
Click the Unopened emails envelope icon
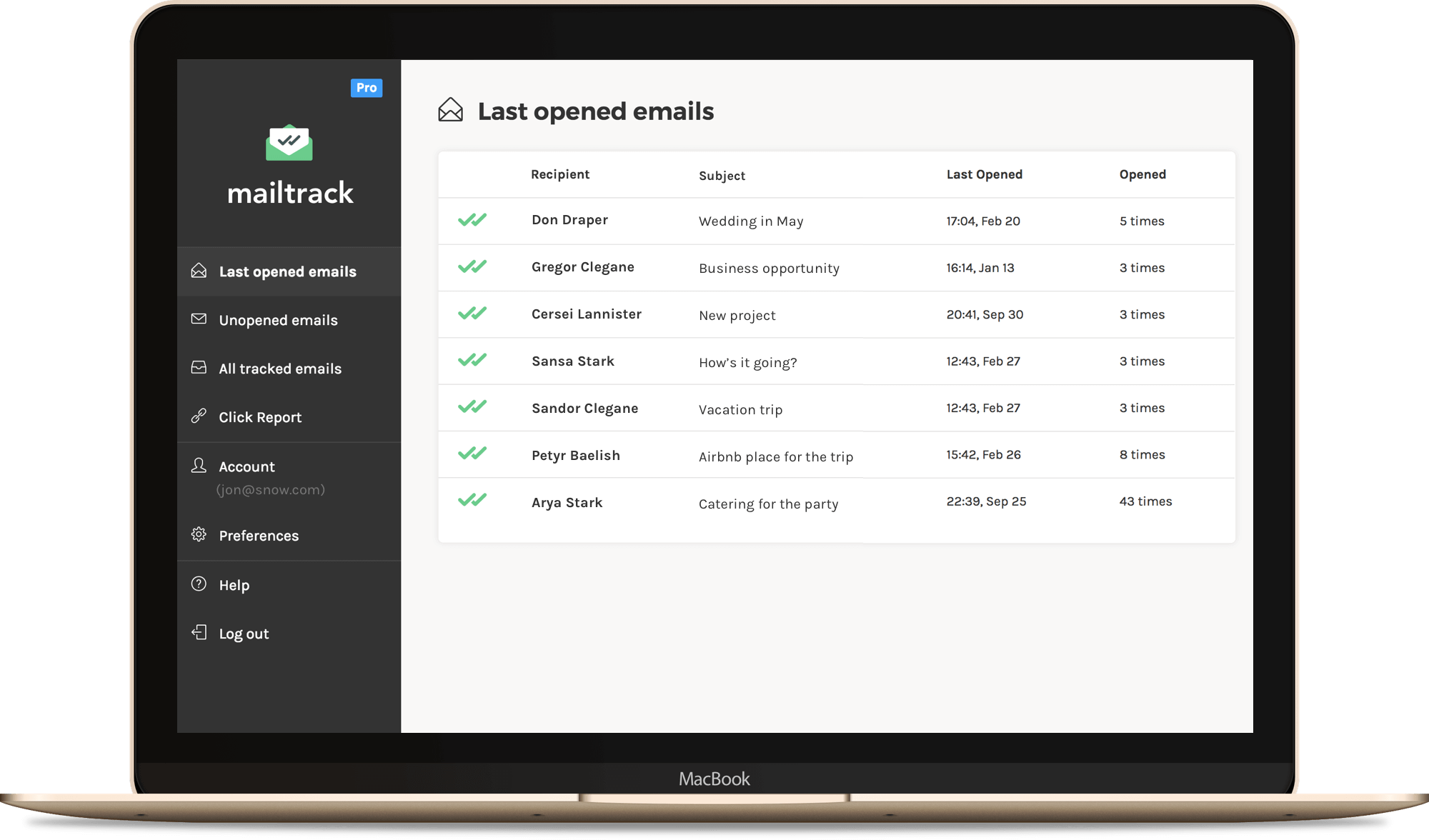[x=199, y=319]
